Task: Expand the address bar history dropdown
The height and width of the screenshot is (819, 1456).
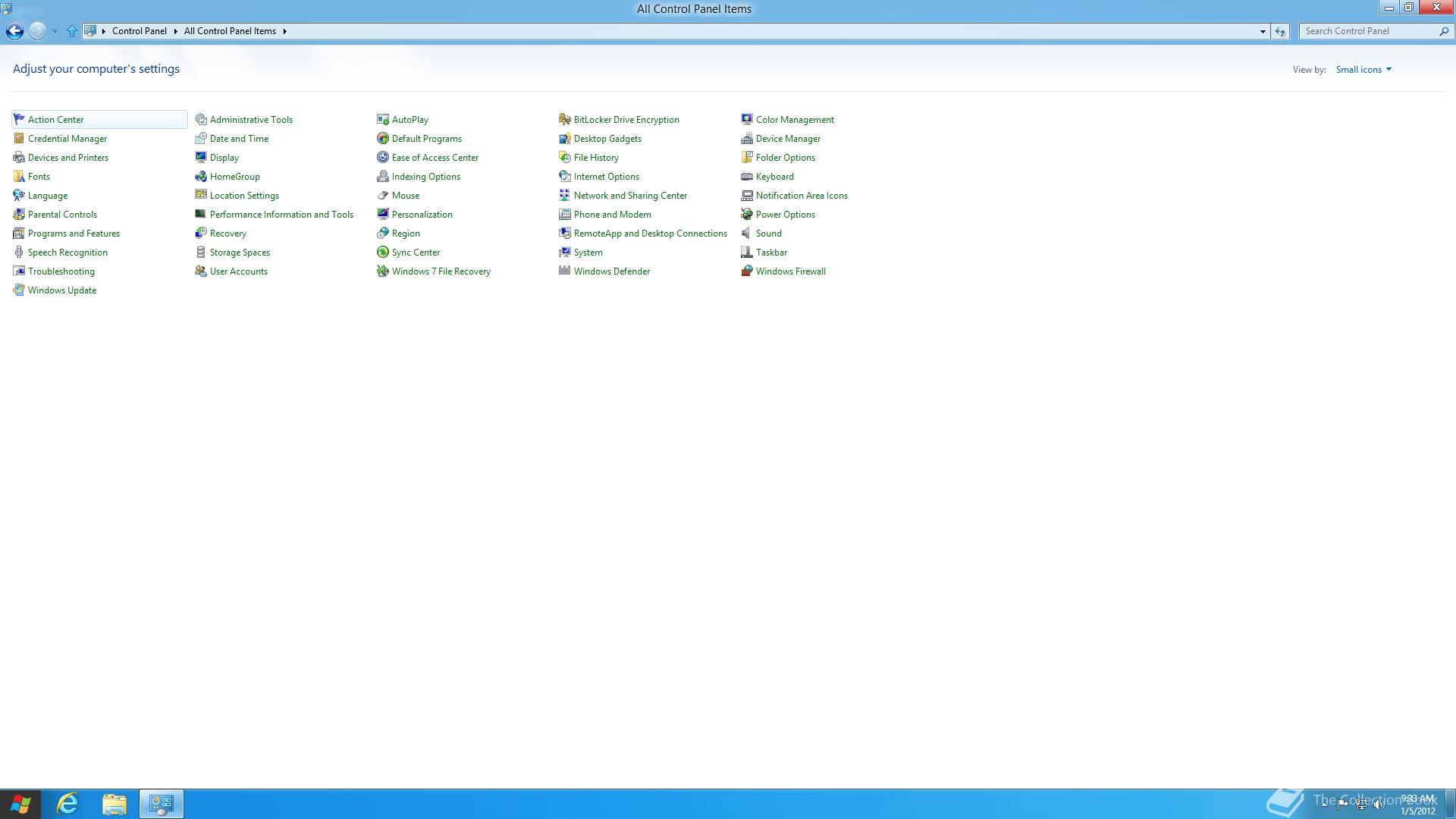Action: click(1263, 31)
